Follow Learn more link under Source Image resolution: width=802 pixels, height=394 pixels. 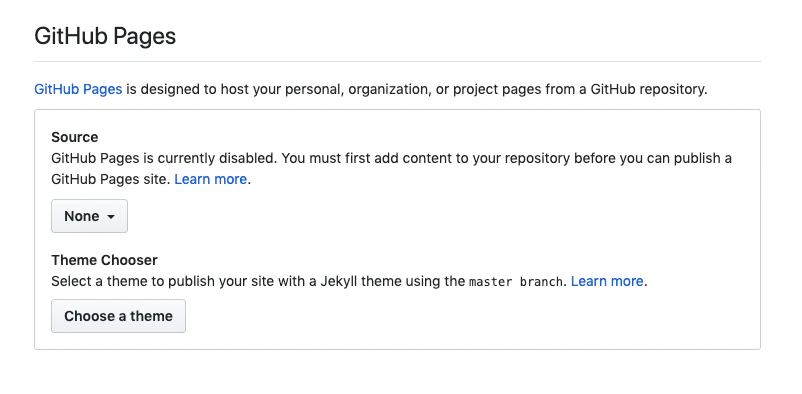211,180
